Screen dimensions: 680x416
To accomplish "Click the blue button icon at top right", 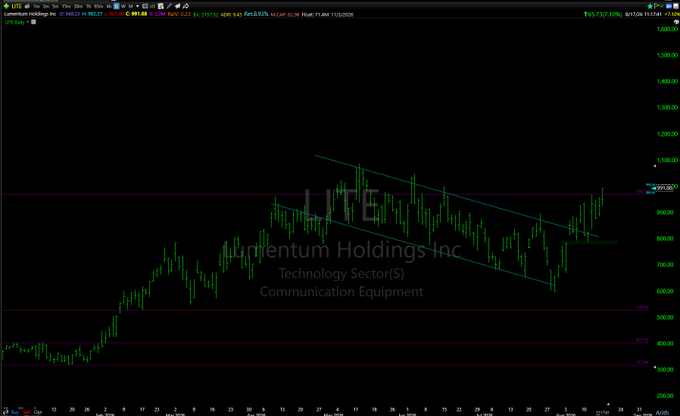I will pyautogui.click(x=669, y=6).
